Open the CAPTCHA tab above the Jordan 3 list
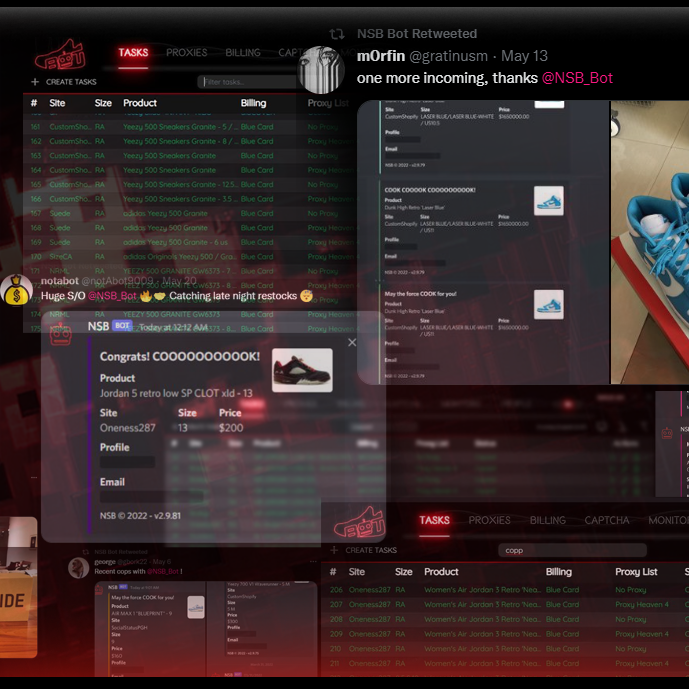This screenshot has height=689, width=689. point(607,520)
